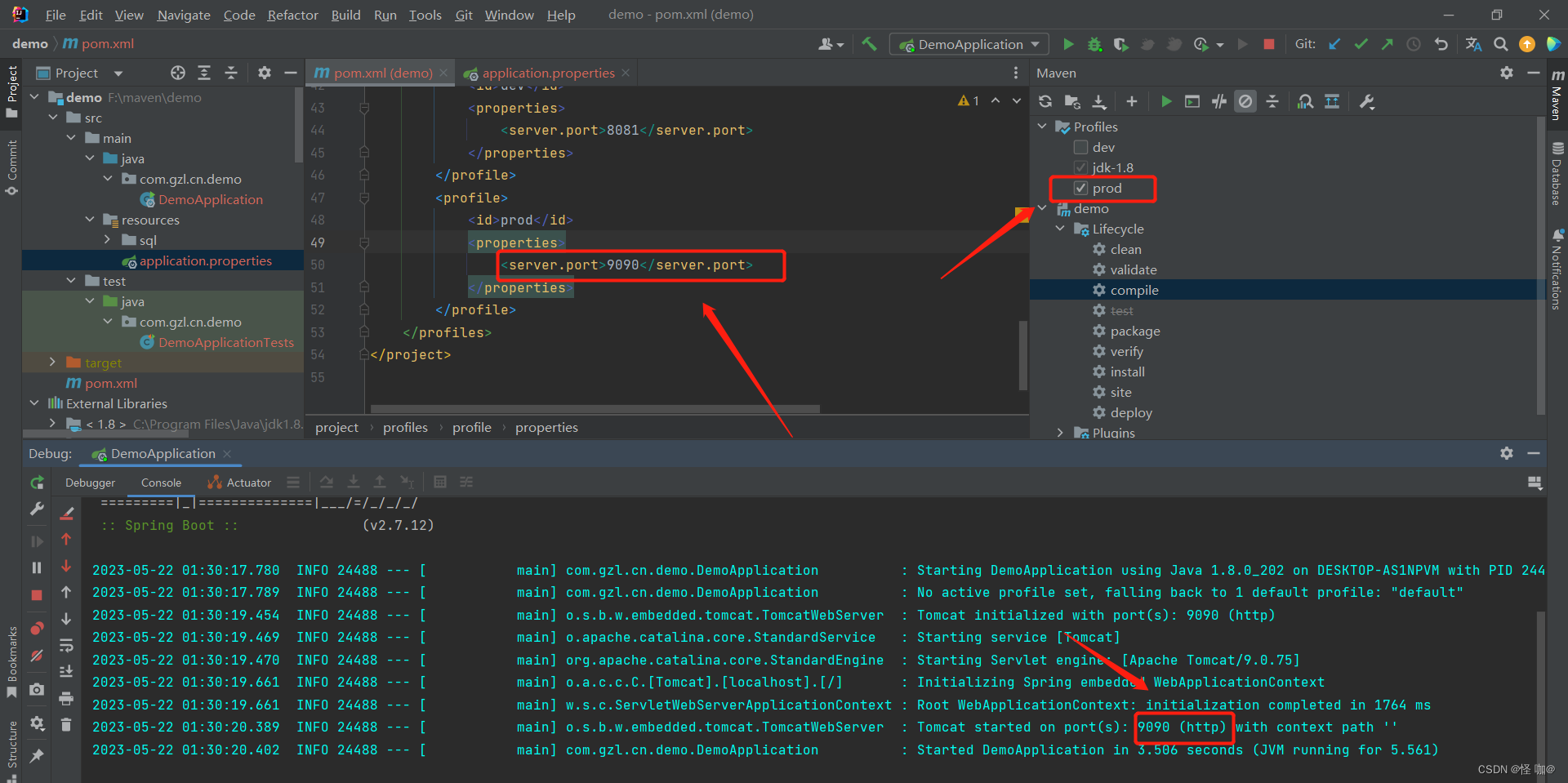Stop the running application with the red square
The image size is (1568, 783).
[x=1268, y=44]
